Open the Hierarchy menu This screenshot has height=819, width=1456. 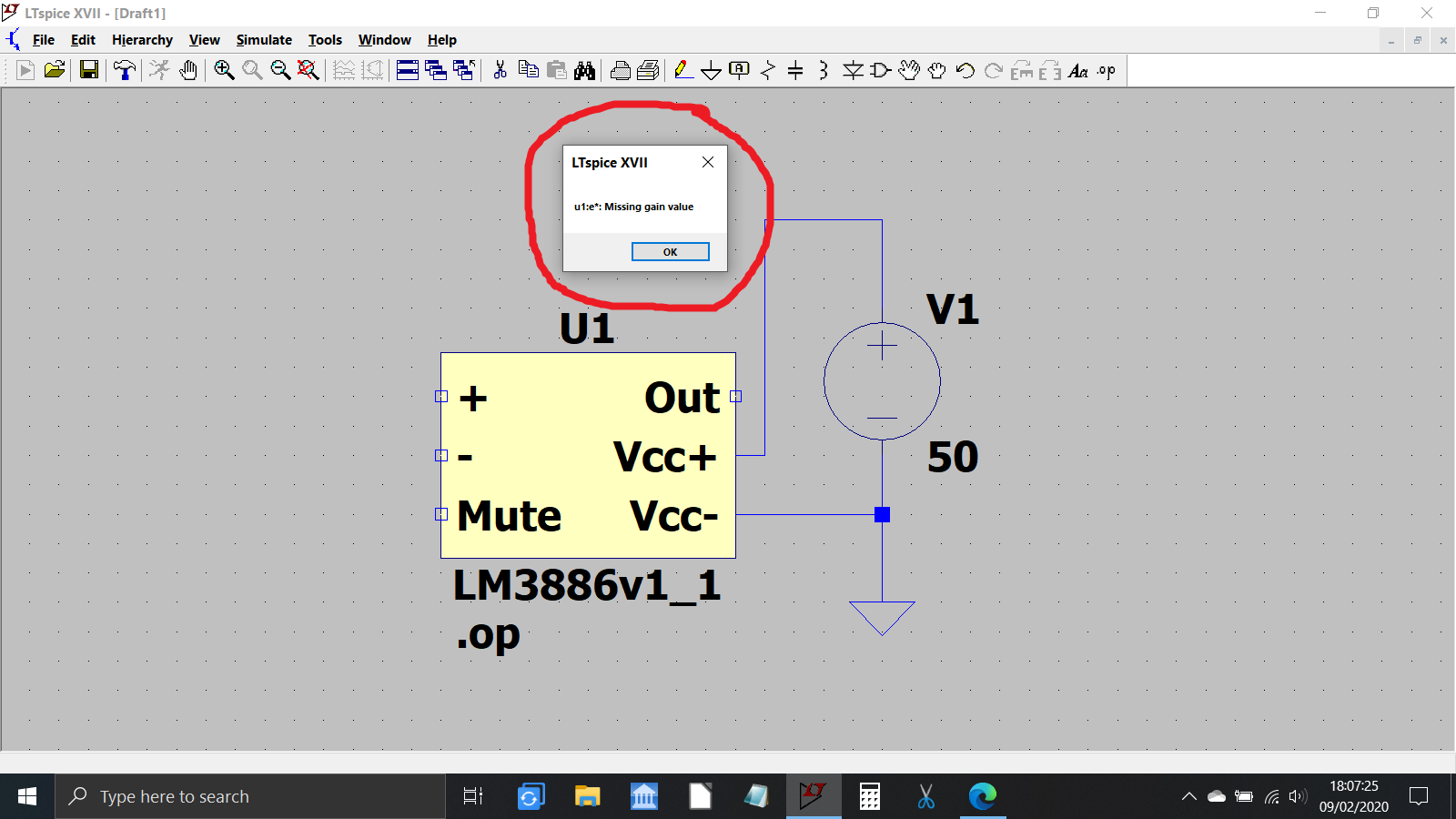coord(142,40)
